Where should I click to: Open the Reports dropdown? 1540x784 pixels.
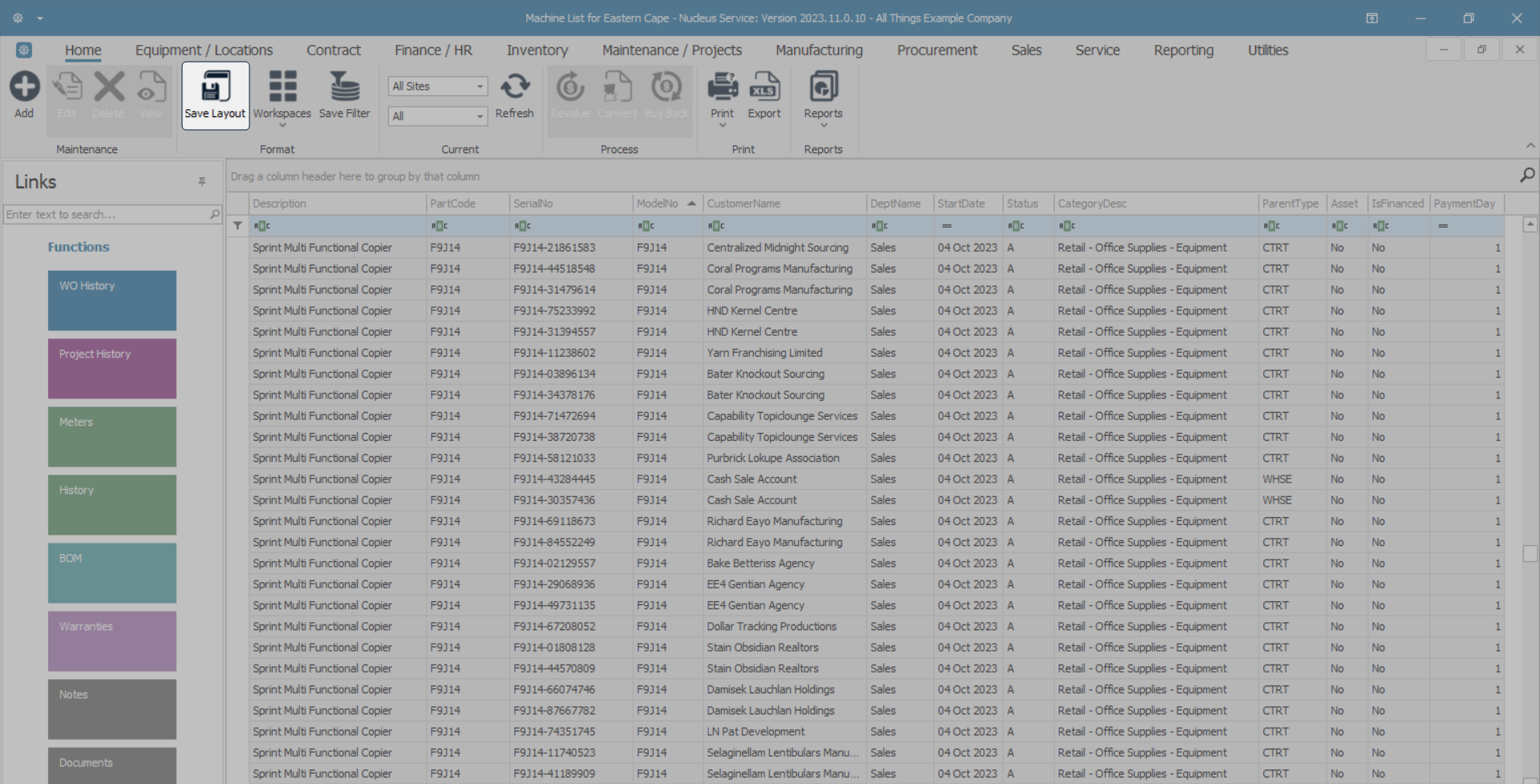[x=823, y=125]
